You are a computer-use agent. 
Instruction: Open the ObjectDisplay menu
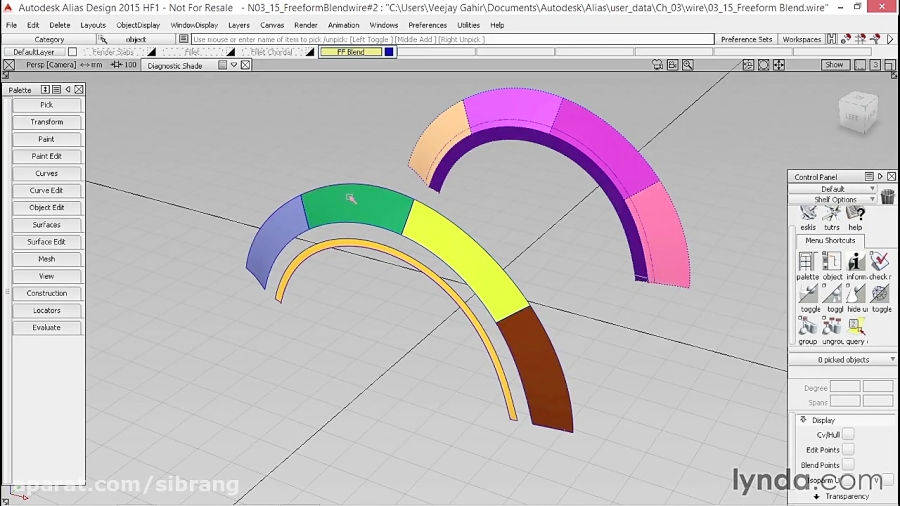[x=137, y=25]
